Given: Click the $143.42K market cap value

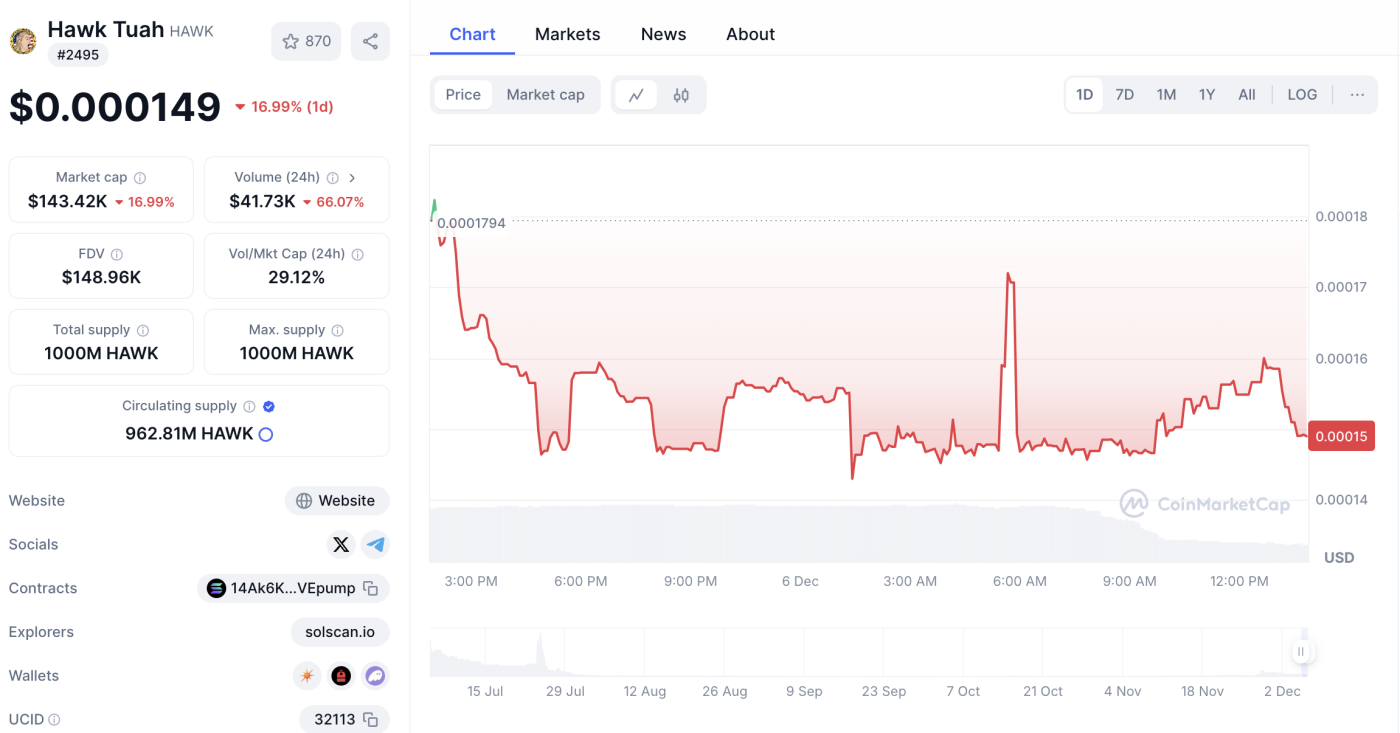Looking at the screenshot, I should point(68,202).
